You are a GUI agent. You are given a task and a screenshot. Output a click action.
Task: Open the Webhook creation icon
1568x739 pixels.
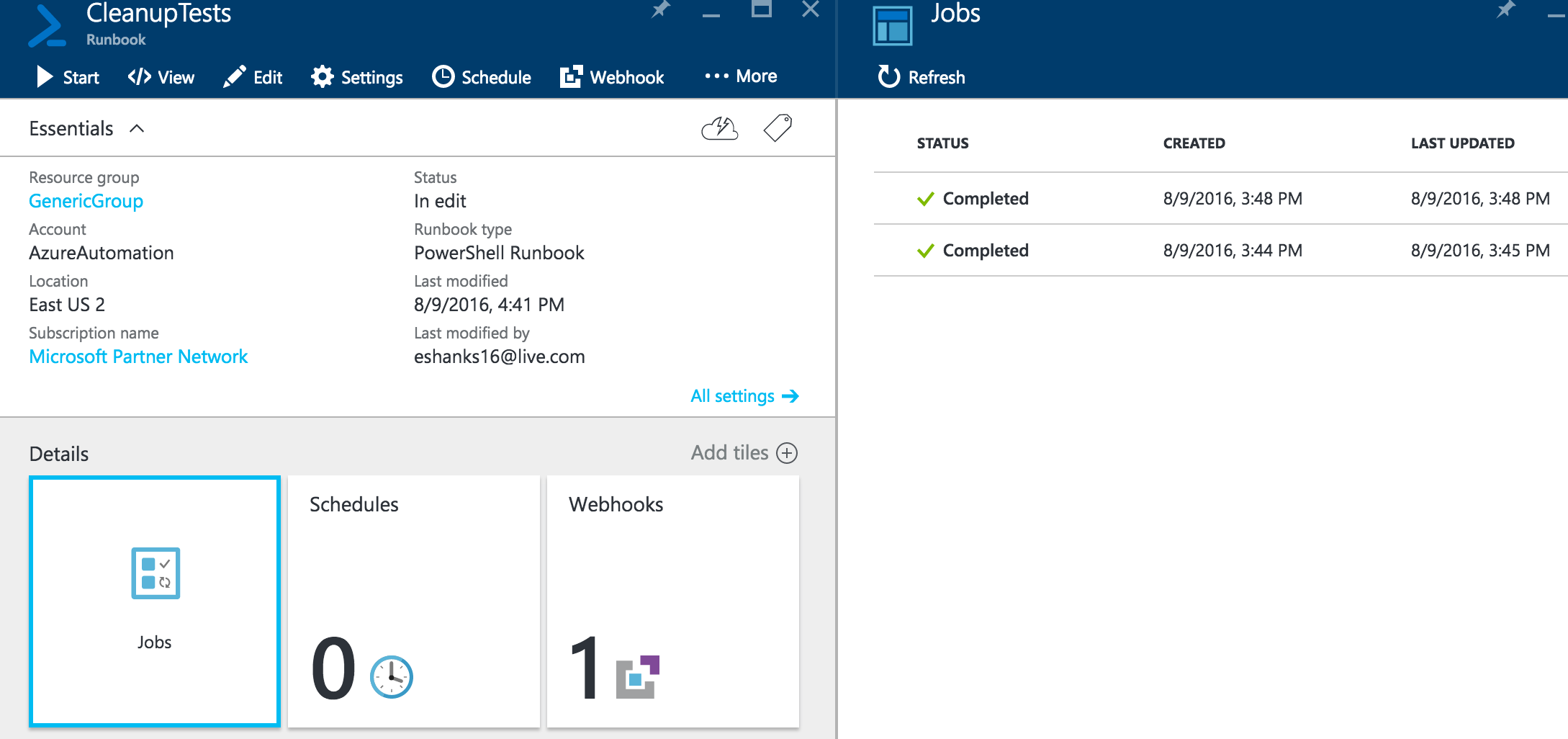click(571, 77)
